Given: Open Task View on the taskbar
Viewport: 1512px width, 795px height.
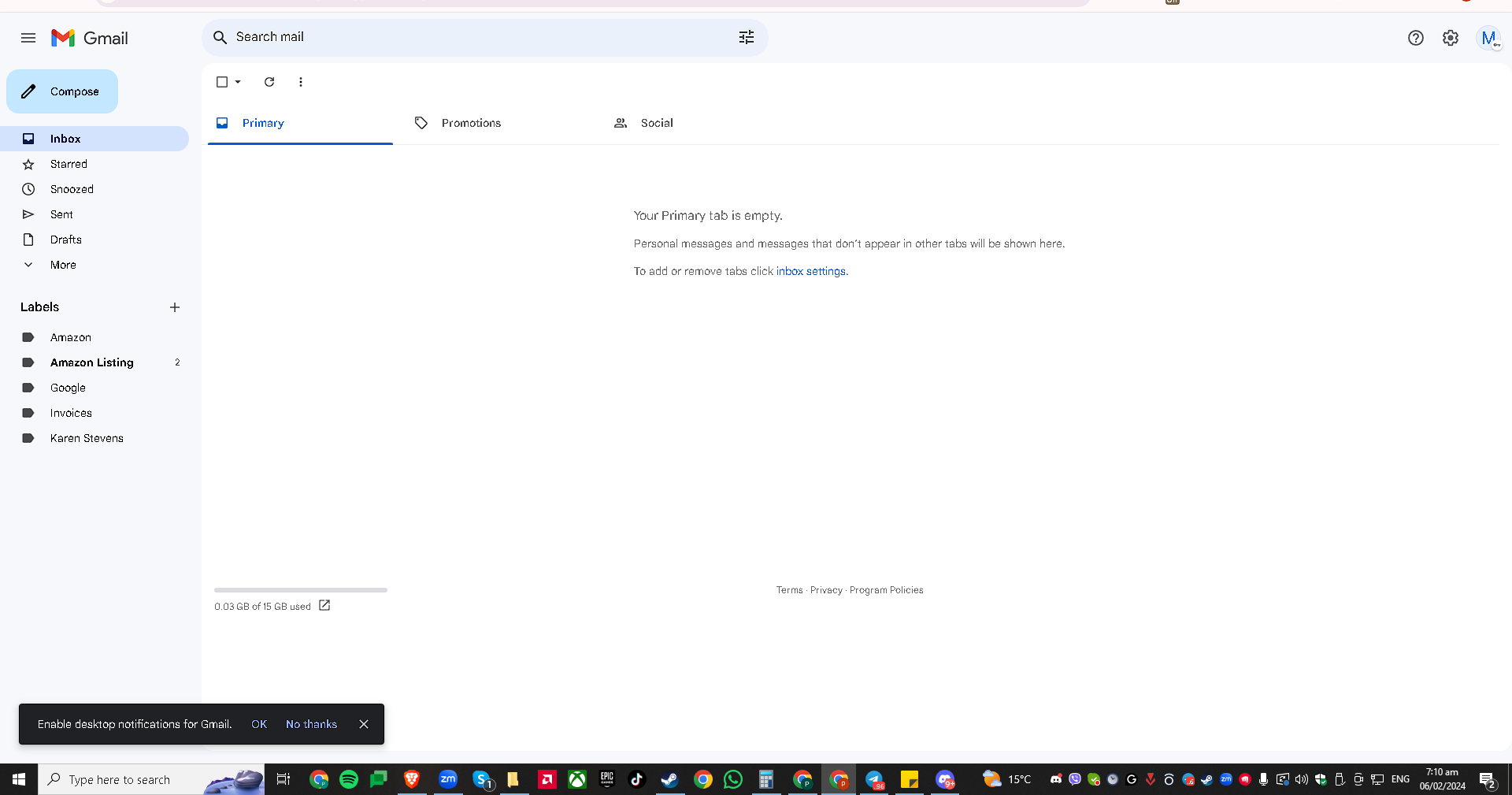Looking at the screenshot, I should [x=283, y=779].
